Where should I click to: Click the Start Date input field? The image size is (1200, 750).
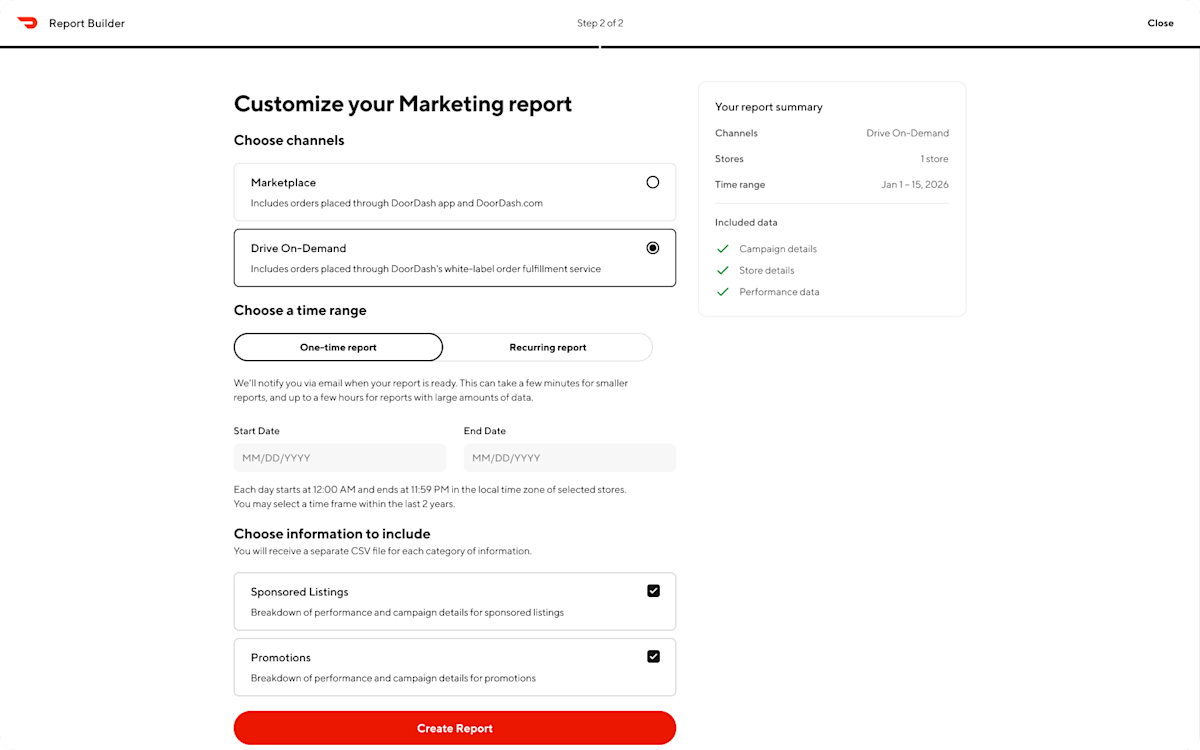point(340,458)
